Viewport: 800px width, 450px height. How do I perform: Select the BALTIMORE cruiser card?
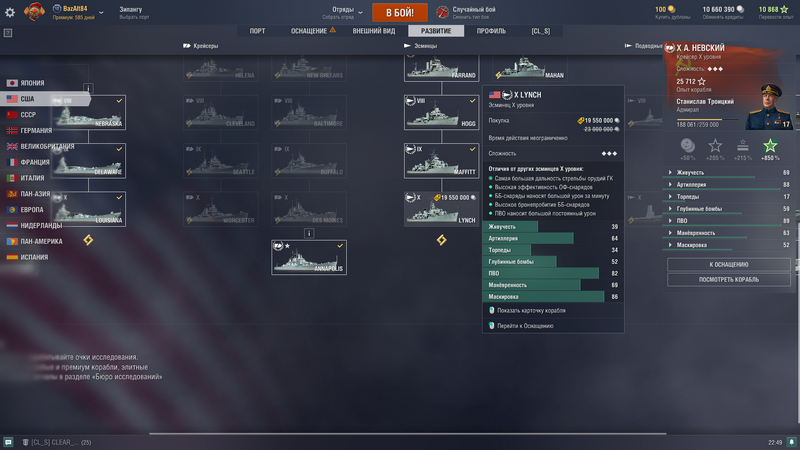[x=309, y=112]
